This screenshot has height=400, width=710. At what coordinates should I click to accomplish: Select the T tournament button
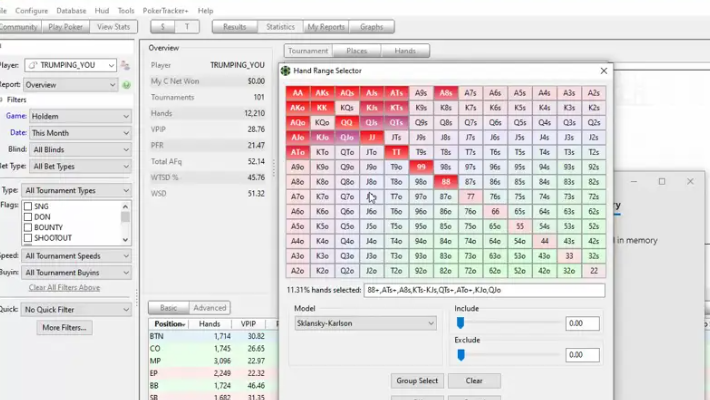tap(187, 27)
